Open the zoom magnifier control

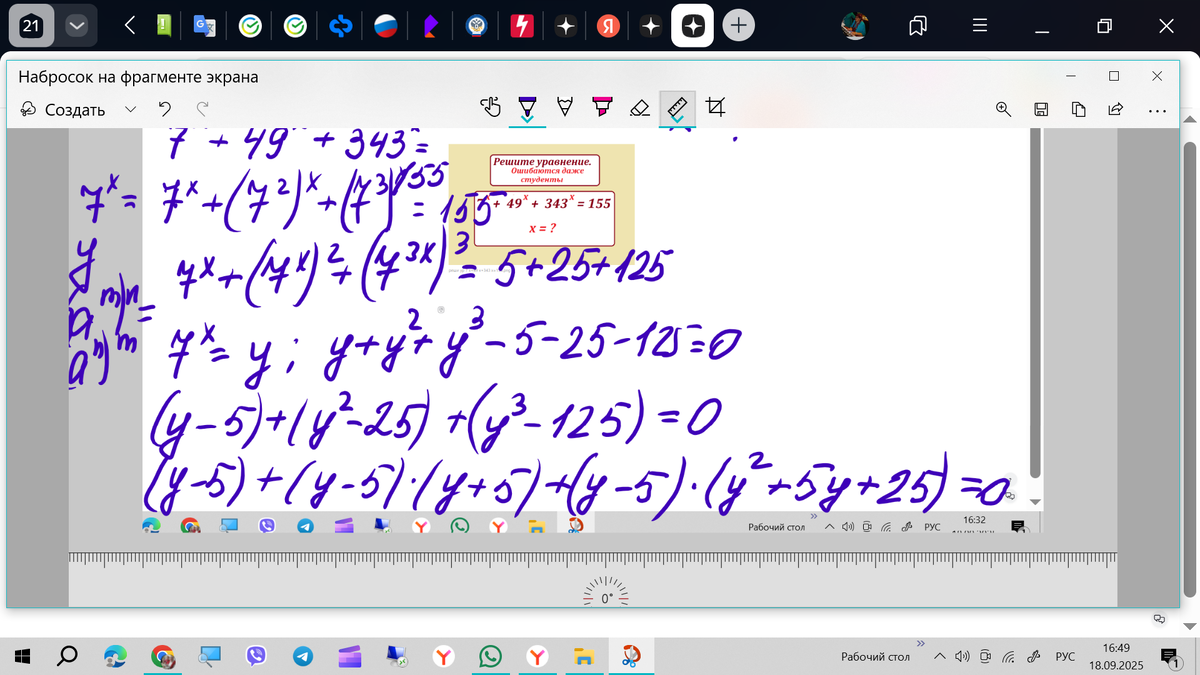pos(1003,109)
